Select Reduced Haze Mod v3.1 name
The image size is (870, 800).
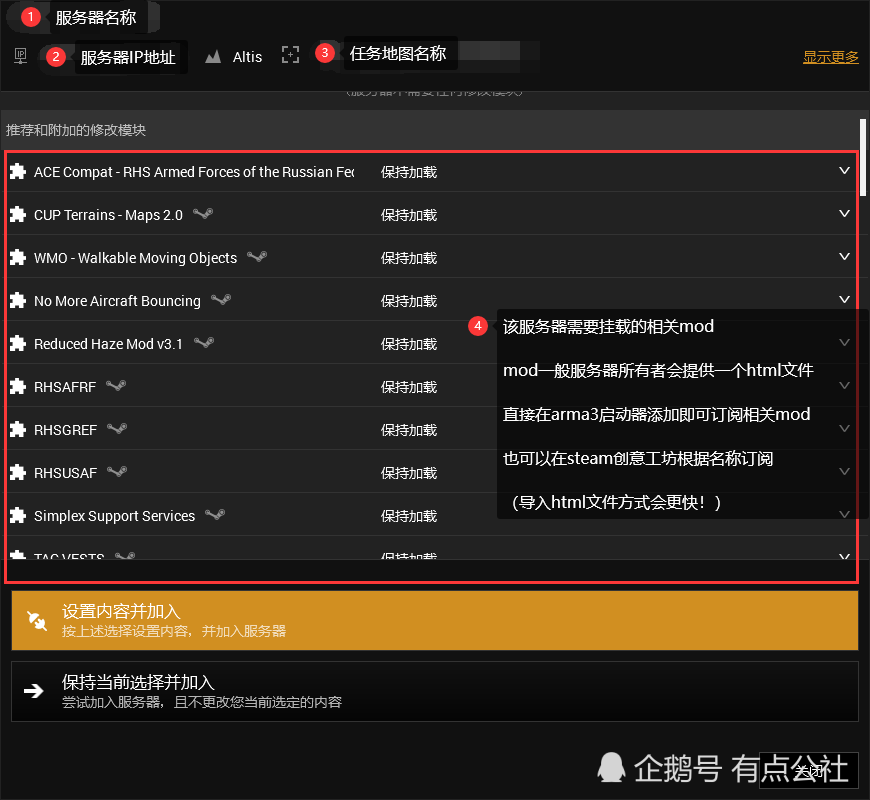pyautogui.click(x=108, y=344)
